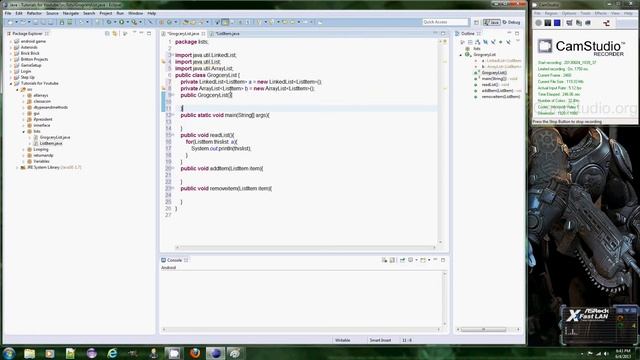Viewport: 640px width, 360px height.
Task: Open the Project menu
Action: [x=106, y=13]
